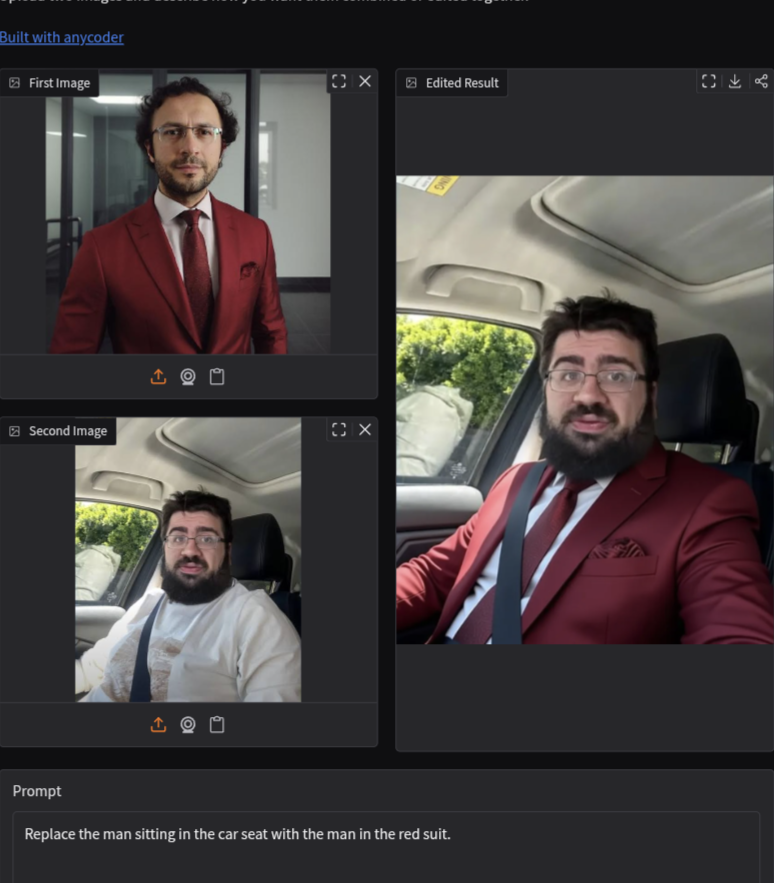
Task: Use webcam for First Image
Action: 188,377
